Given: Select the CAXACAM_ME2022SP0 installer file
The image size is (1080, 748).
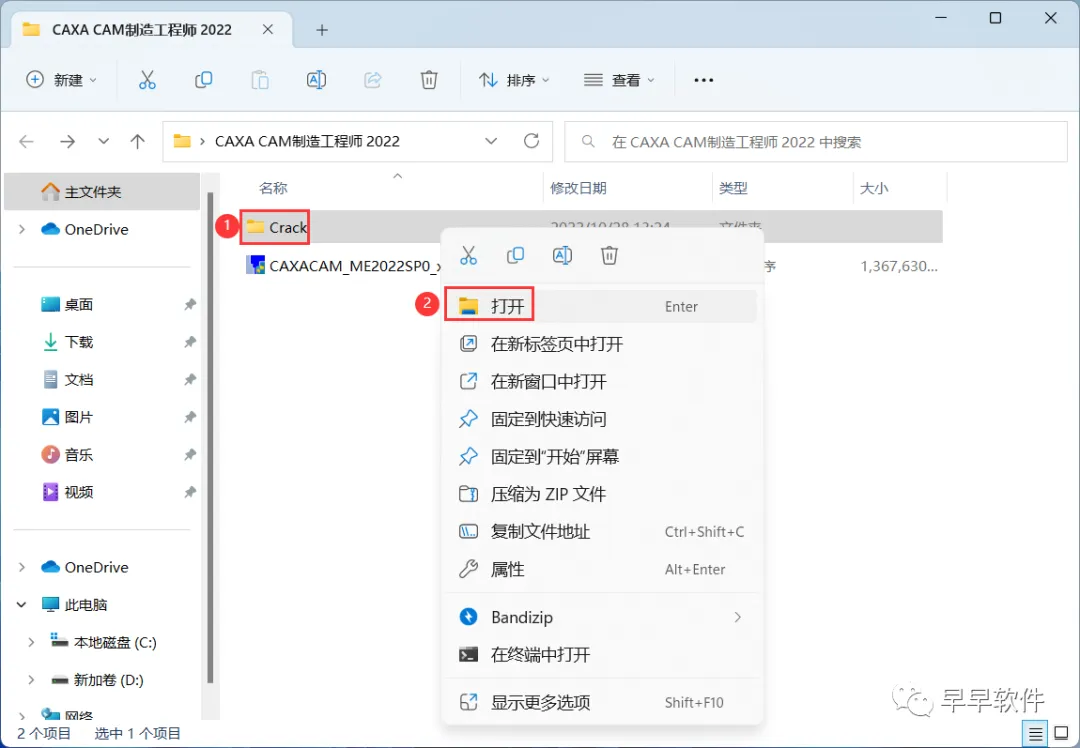Looking at the screenshot, I should point(342,266).
